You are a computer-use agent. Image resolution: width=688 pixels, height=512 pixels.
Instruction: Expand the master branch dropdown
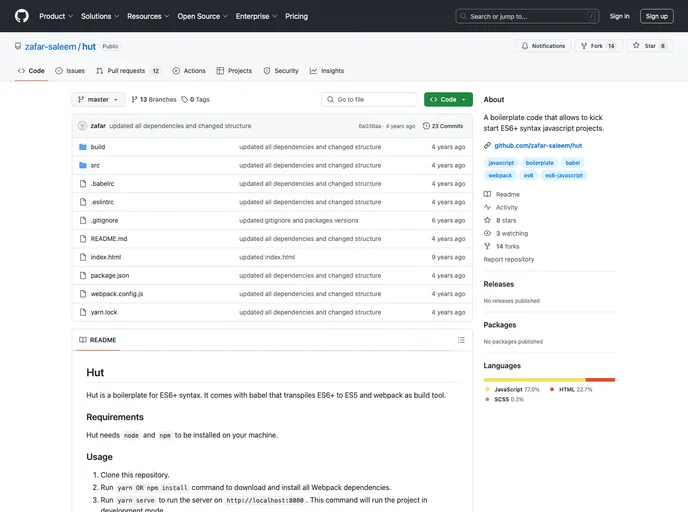point(98,100)
